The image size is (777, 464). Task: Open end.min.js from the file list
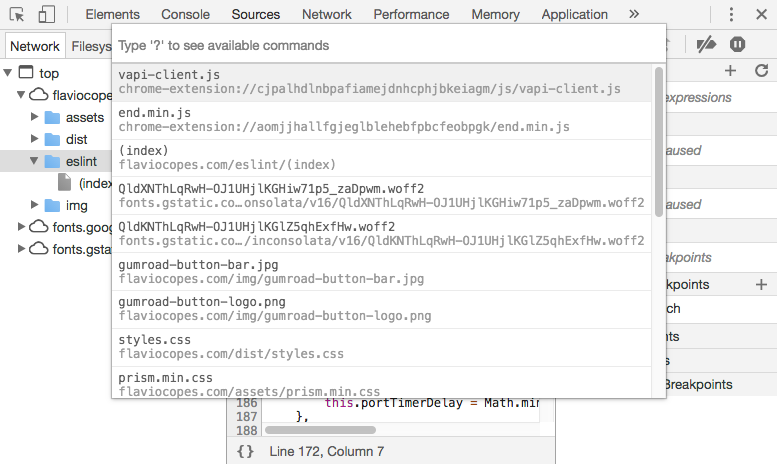382,120
